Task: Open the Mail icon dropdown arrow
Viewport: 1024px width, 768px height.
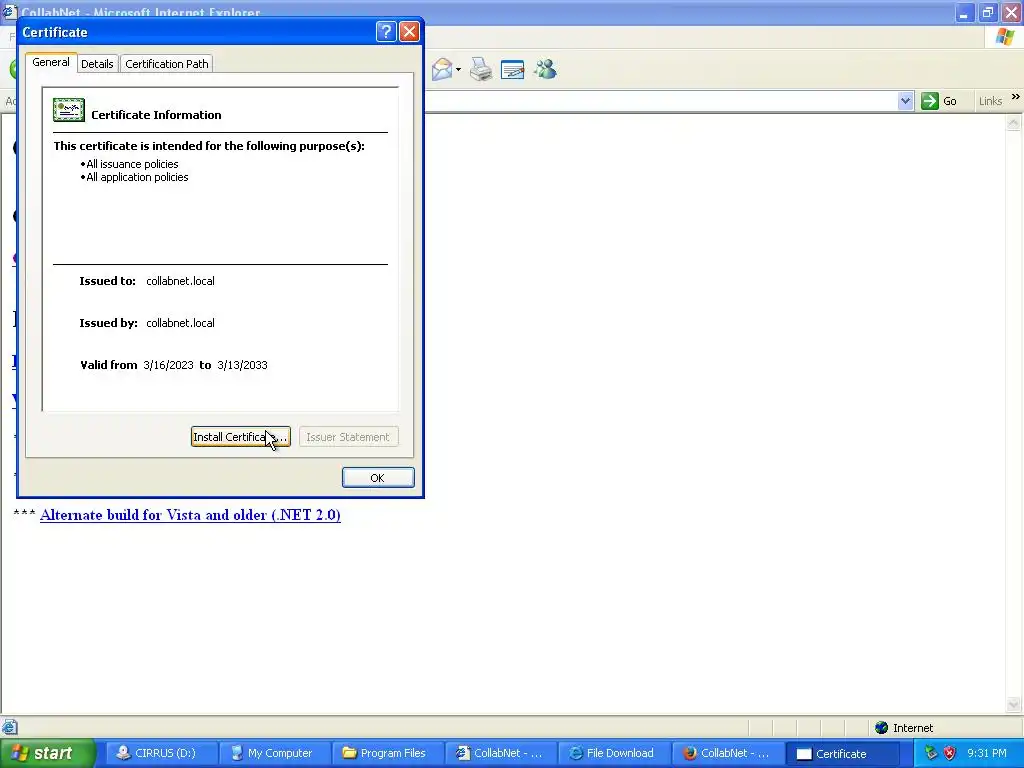Action: tap(458, 69)
